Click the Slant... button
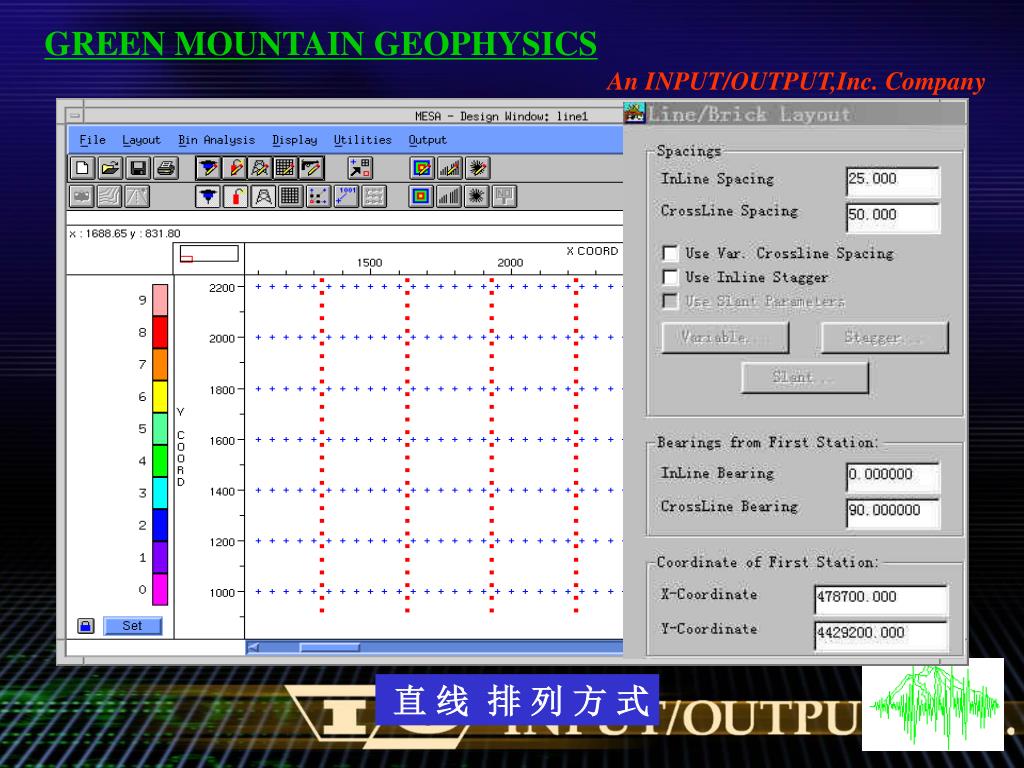 tap(805, 377)
